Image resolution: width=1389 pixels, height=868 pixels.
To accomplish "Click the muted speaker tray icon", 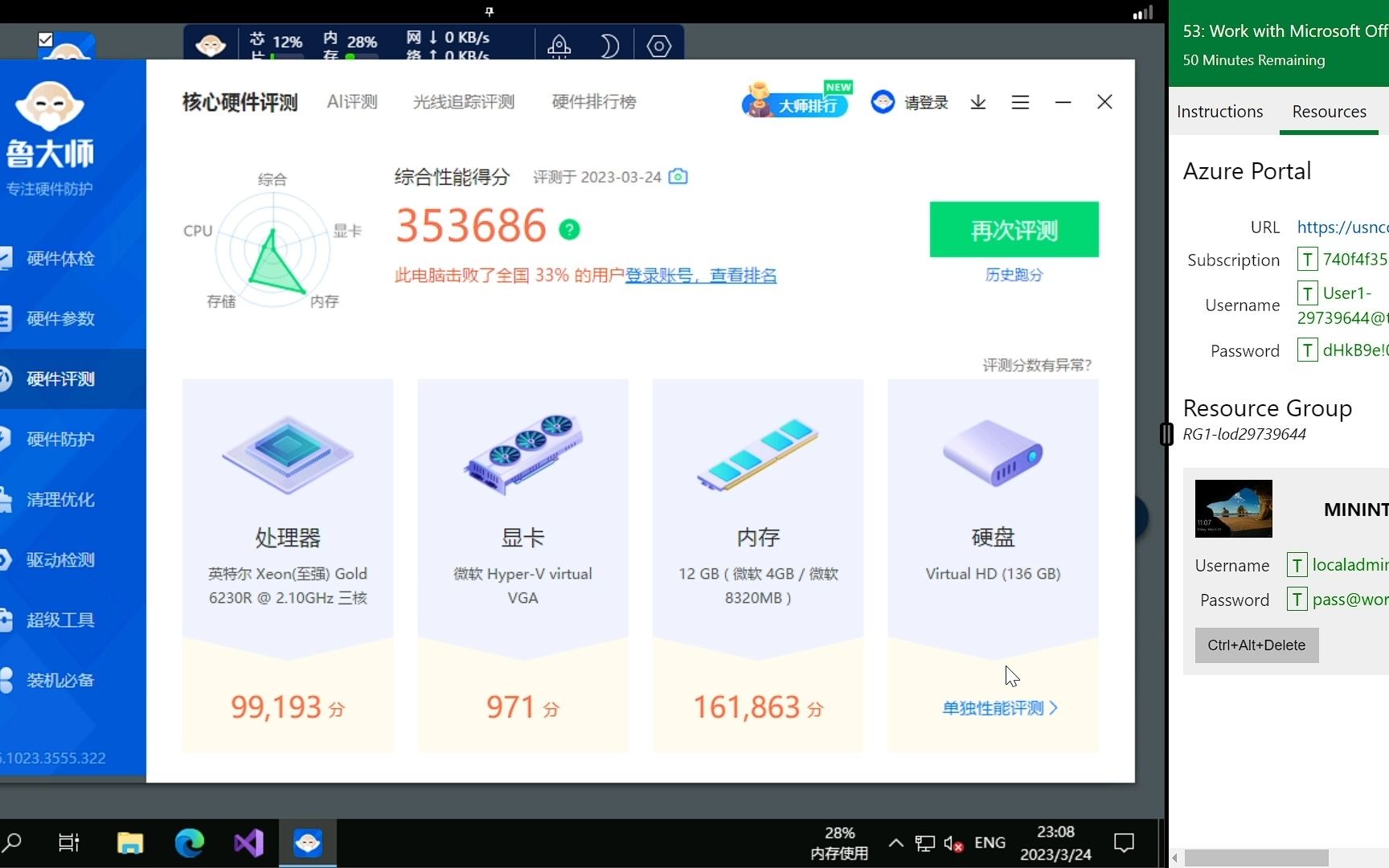I will (x=954, y=843).
